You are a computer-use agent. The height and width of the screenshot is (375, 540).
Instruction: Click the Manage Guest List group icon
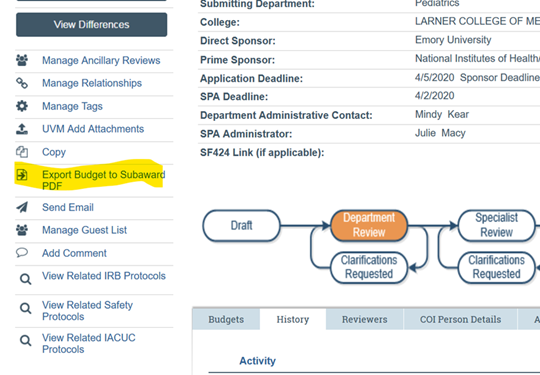[x=22, y=230]
